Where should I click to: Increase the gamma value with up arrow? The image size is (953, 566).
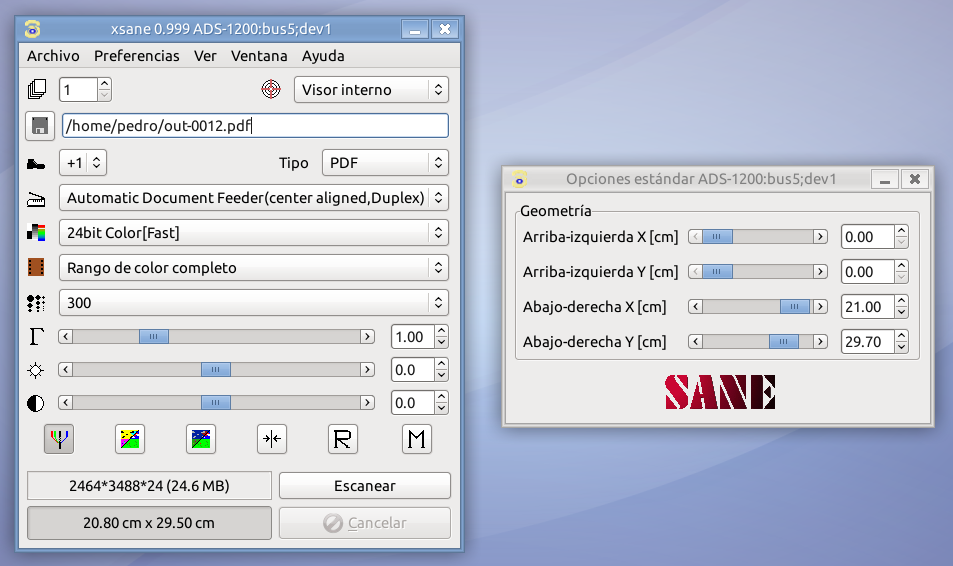441,331
